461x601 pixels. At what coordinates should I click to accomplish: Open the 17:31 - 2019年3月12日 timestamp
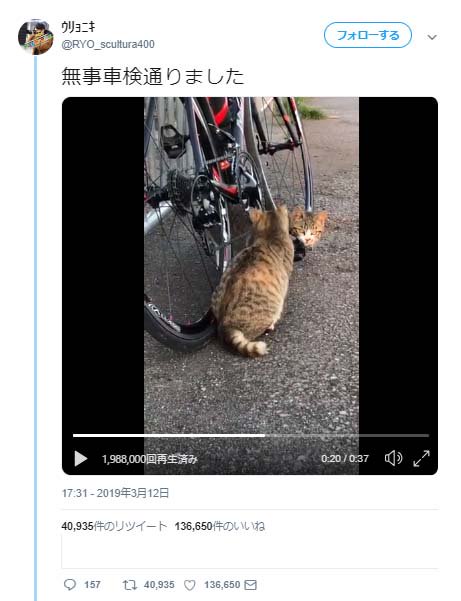pos(115,493)
